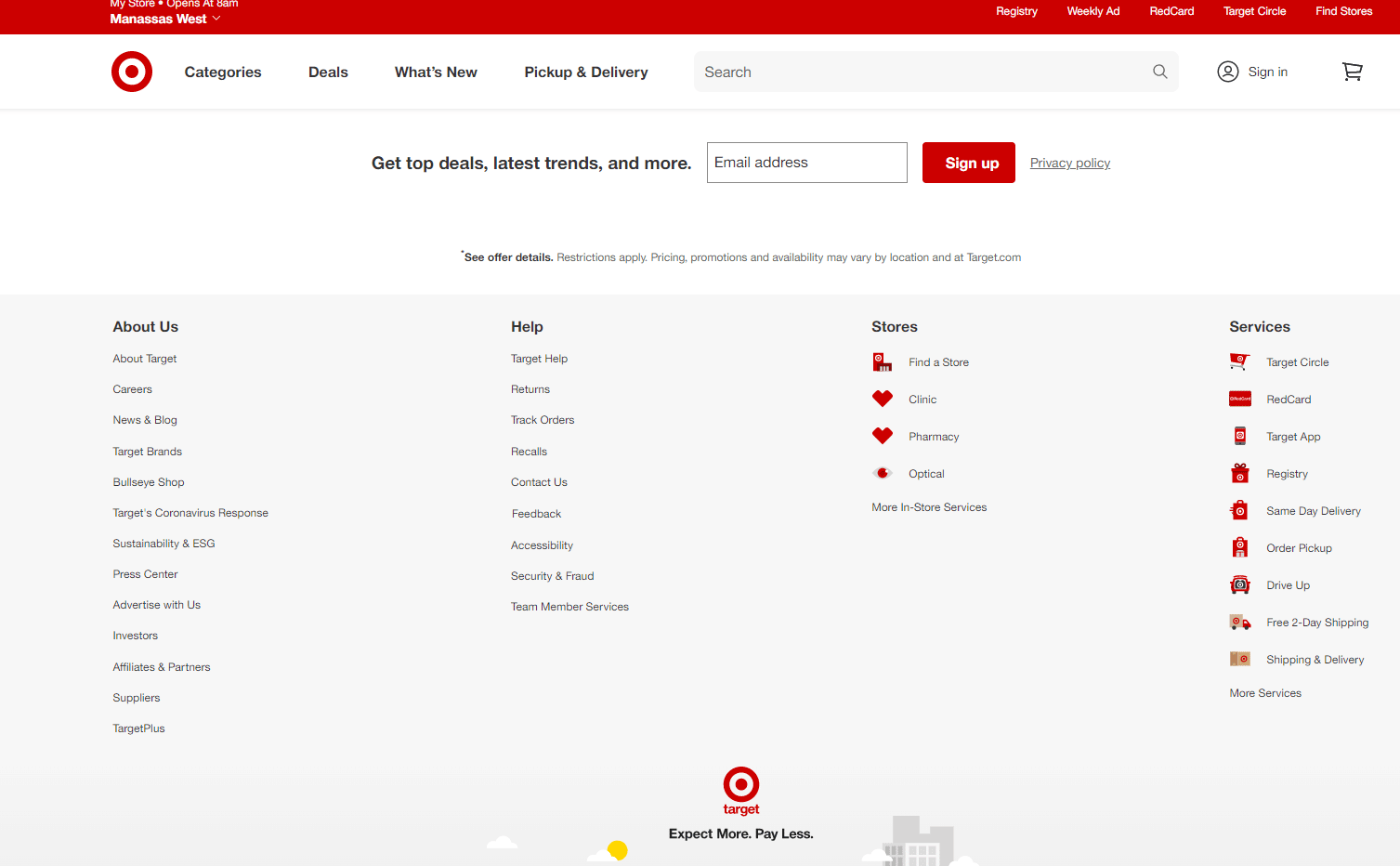
Task: Click the Pharmacy heart icon
Action: pyautogui.click(x=883, y=436)
